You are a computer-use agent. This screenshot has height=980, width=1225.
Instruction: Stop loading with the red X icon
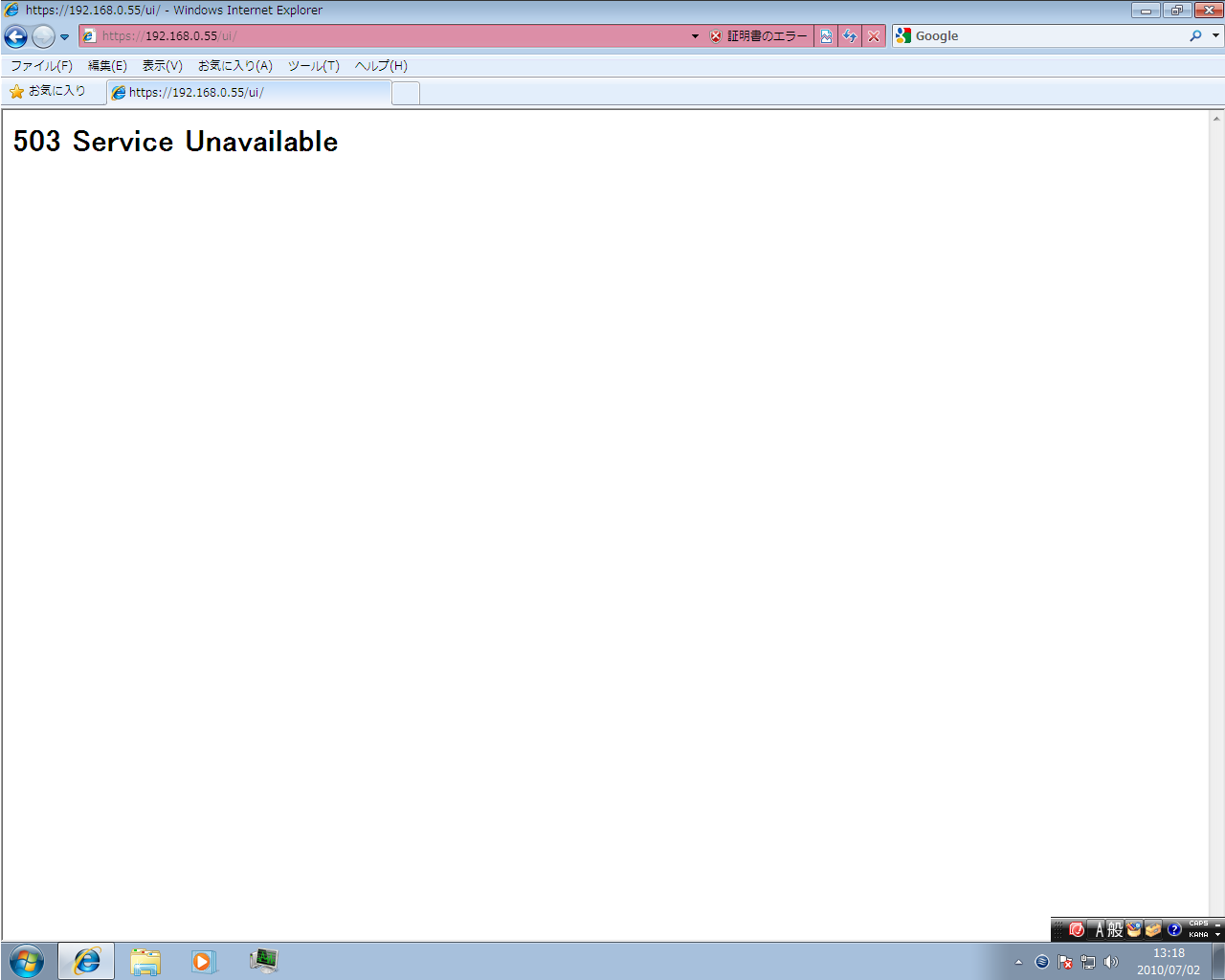[x=874, y=36]
